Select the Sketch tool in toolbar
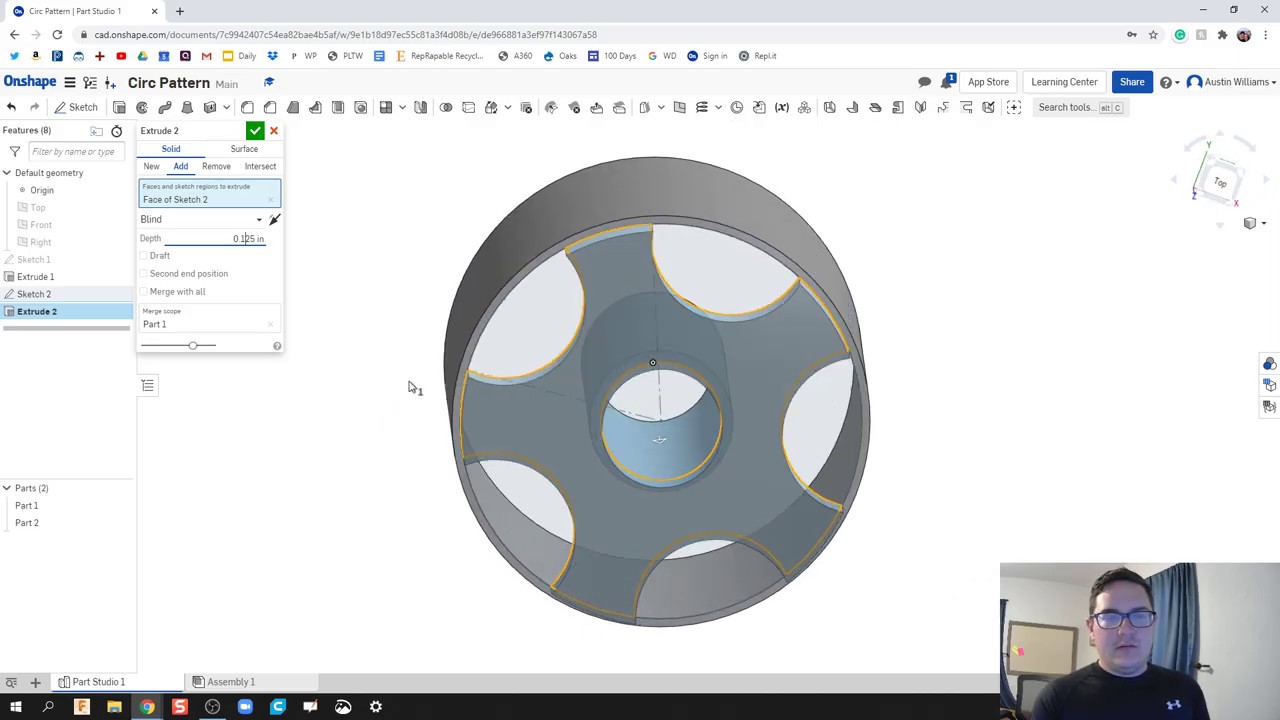 click(75, 107)
